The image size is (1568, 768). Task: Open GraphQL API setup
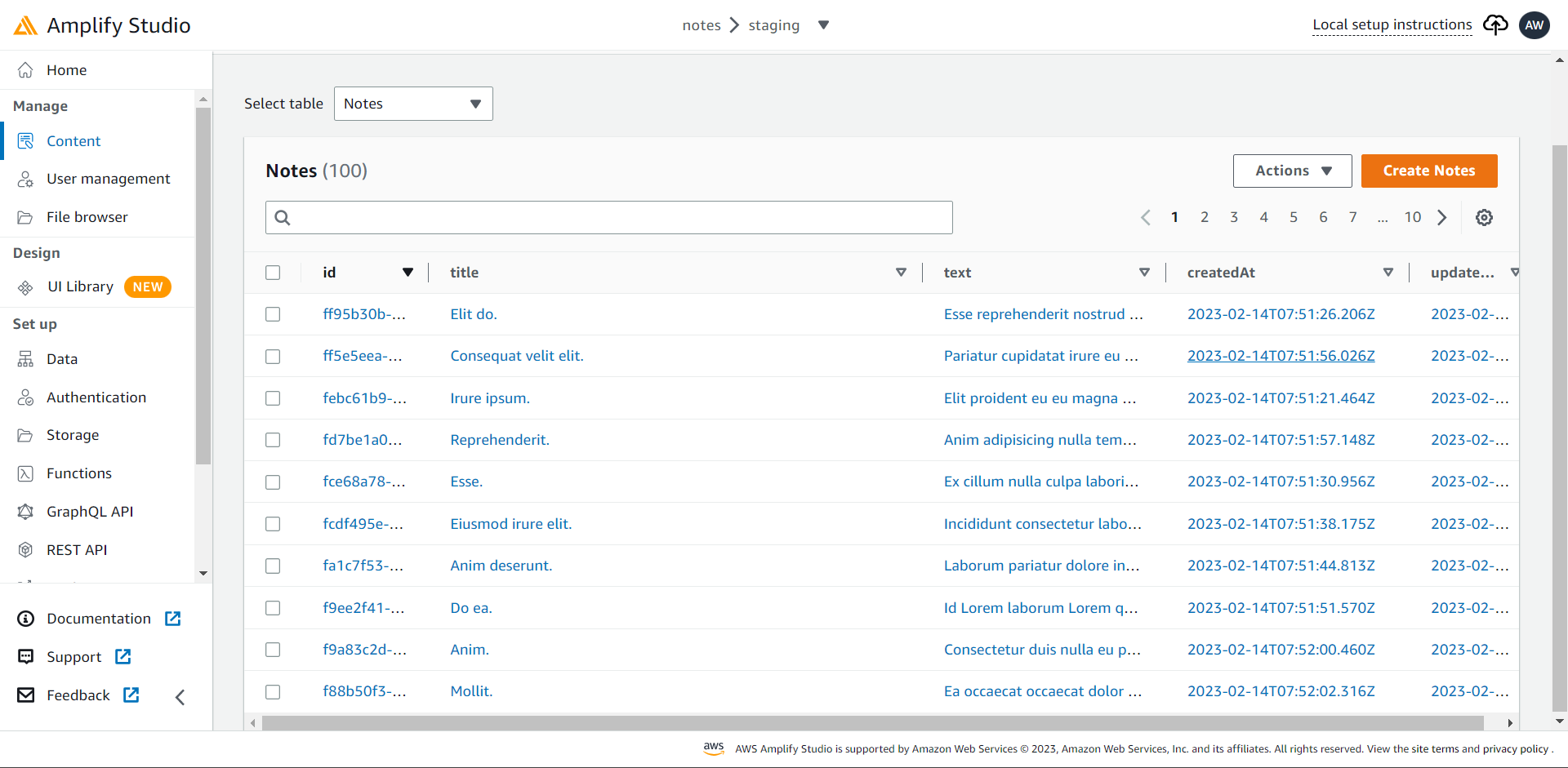pos(90,512)
